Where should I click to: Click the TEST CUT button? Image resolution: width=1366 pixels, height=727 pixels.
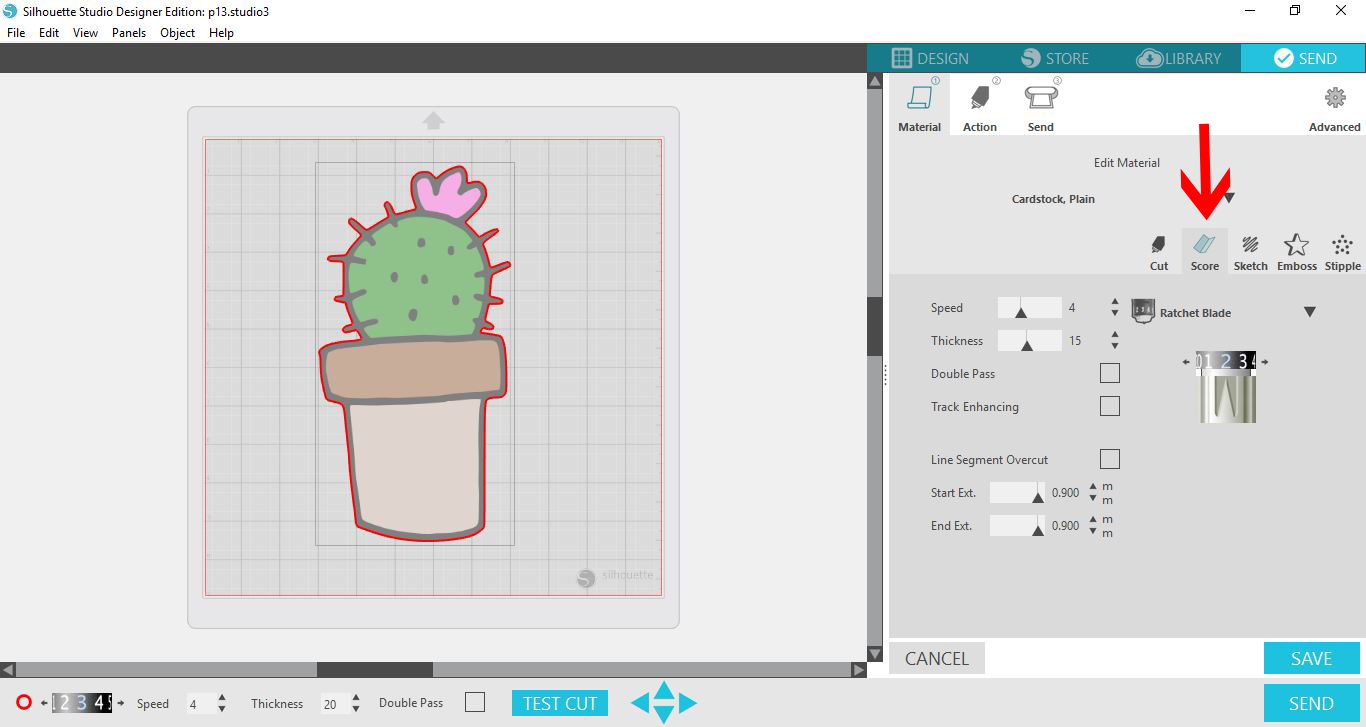[x=559, y=703]
